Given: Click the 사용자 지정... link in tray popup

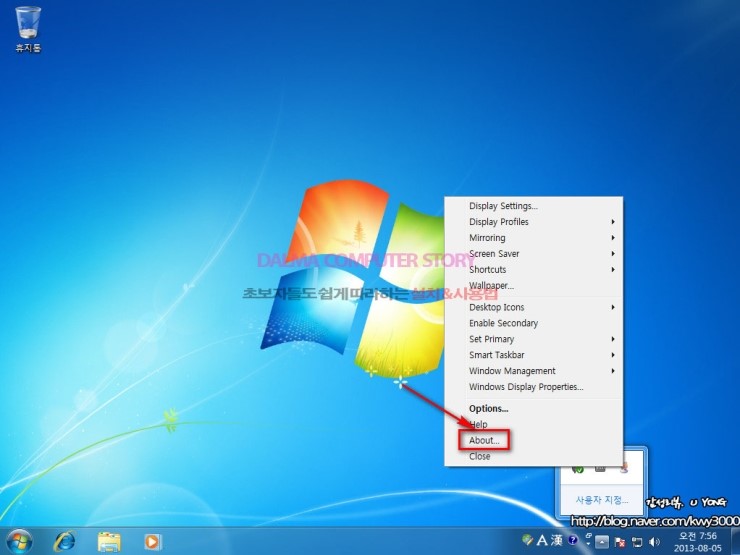Looking at the screenshot, I should [601, 499].
